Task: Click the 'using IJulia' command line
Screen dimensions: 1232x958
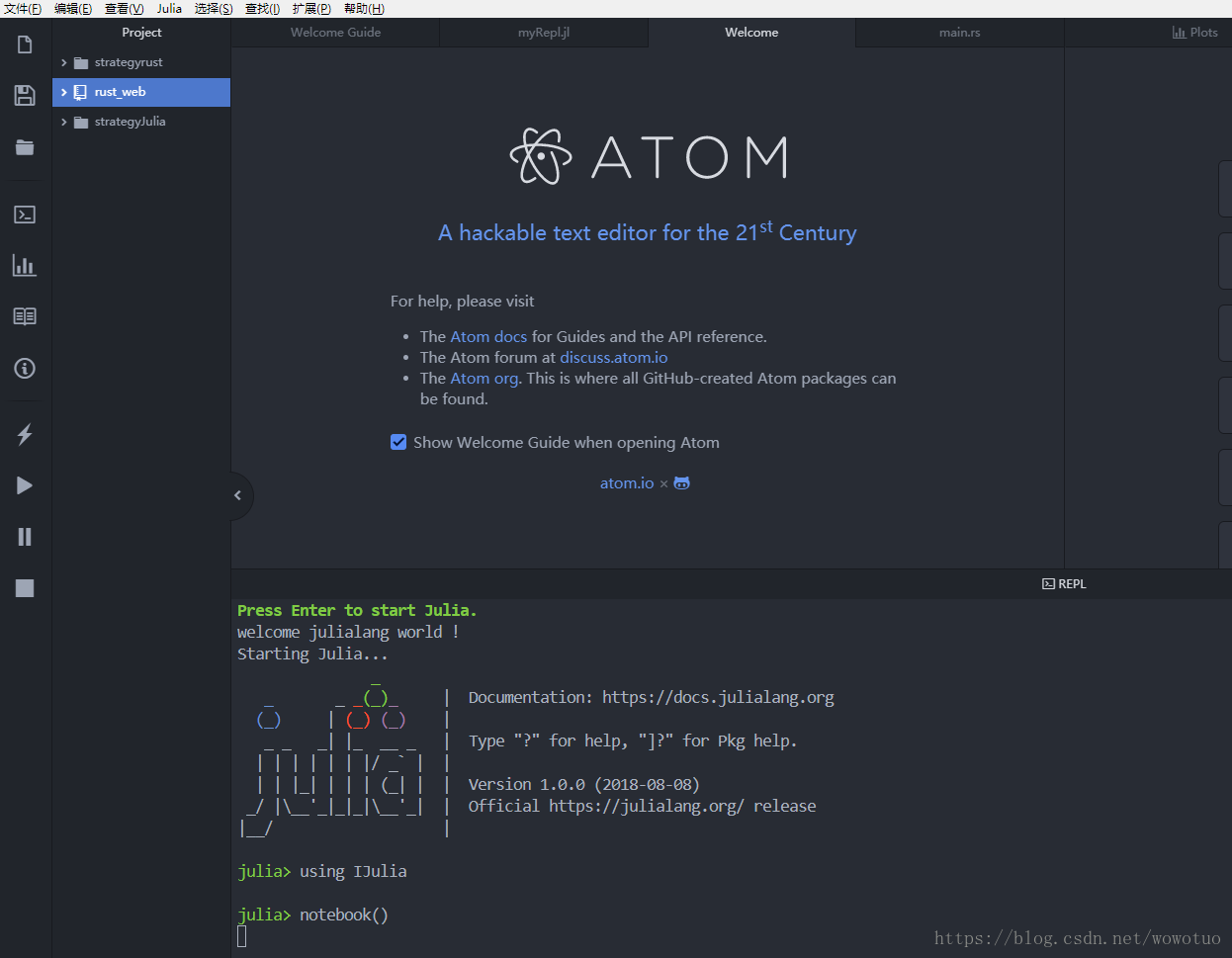Action: [x=322, y=871]
